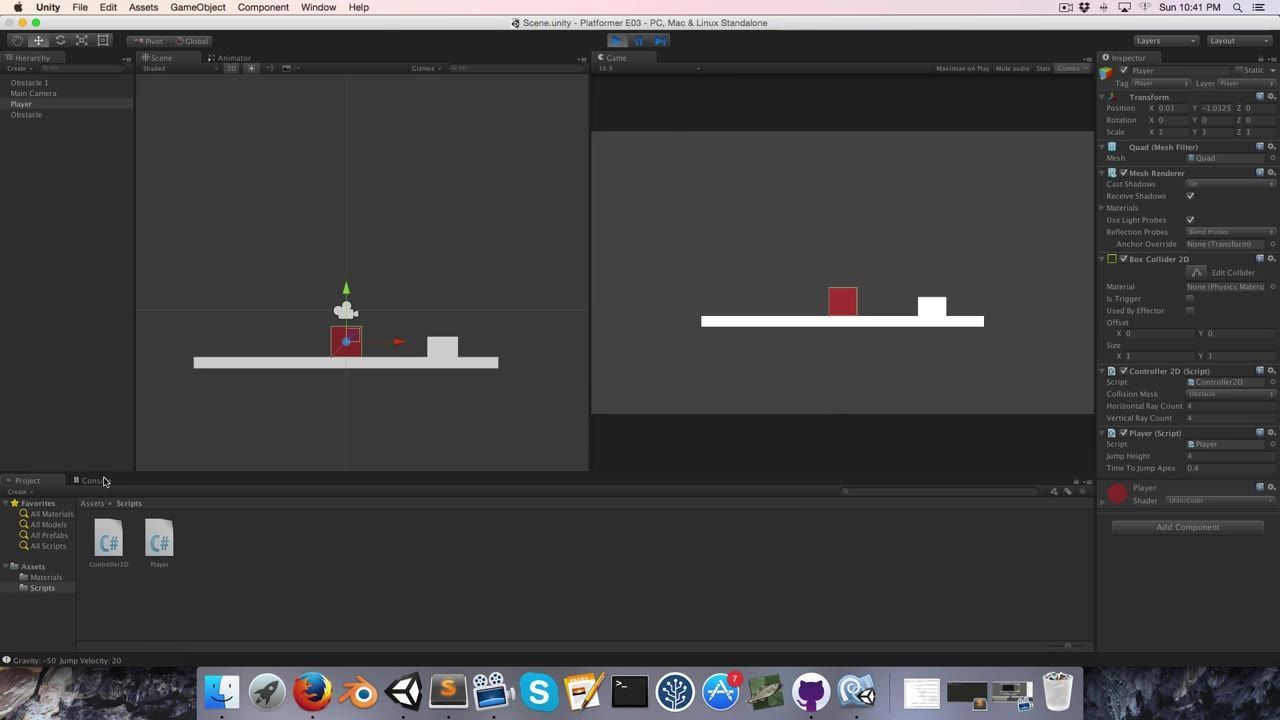Open Terminal from the dock
The image size is (1280, 720).
click(630, 691)
